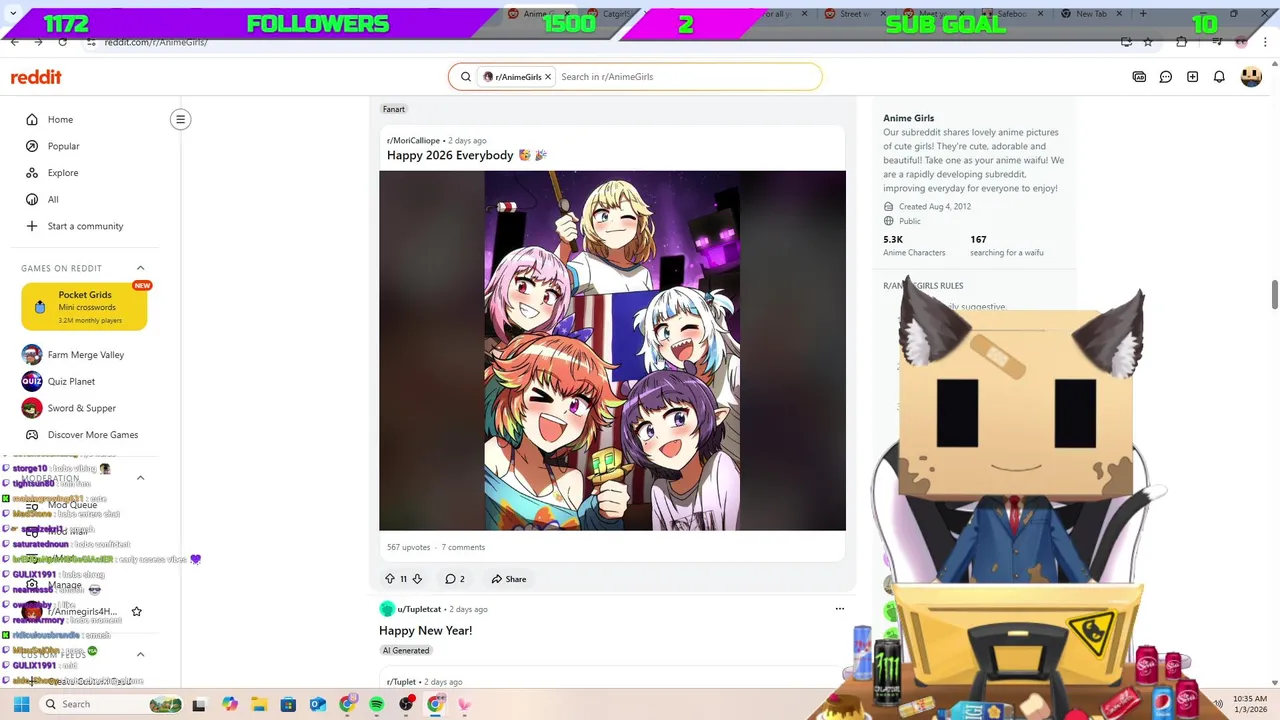Open Outlook from the taskbar
The width and height of the screenshot is (1280, 720).
pos(318,704)
